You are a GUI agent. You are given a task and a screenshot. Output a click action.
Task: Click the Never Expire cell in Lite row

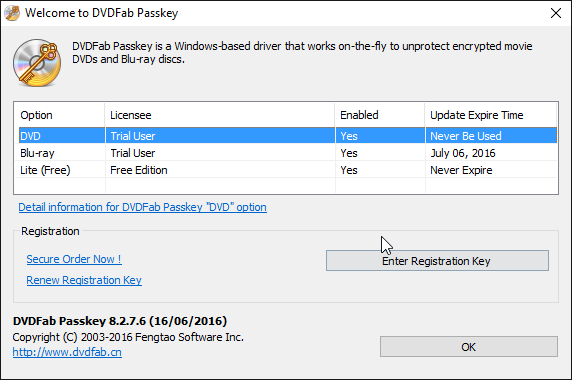click(x=461, y=170)
